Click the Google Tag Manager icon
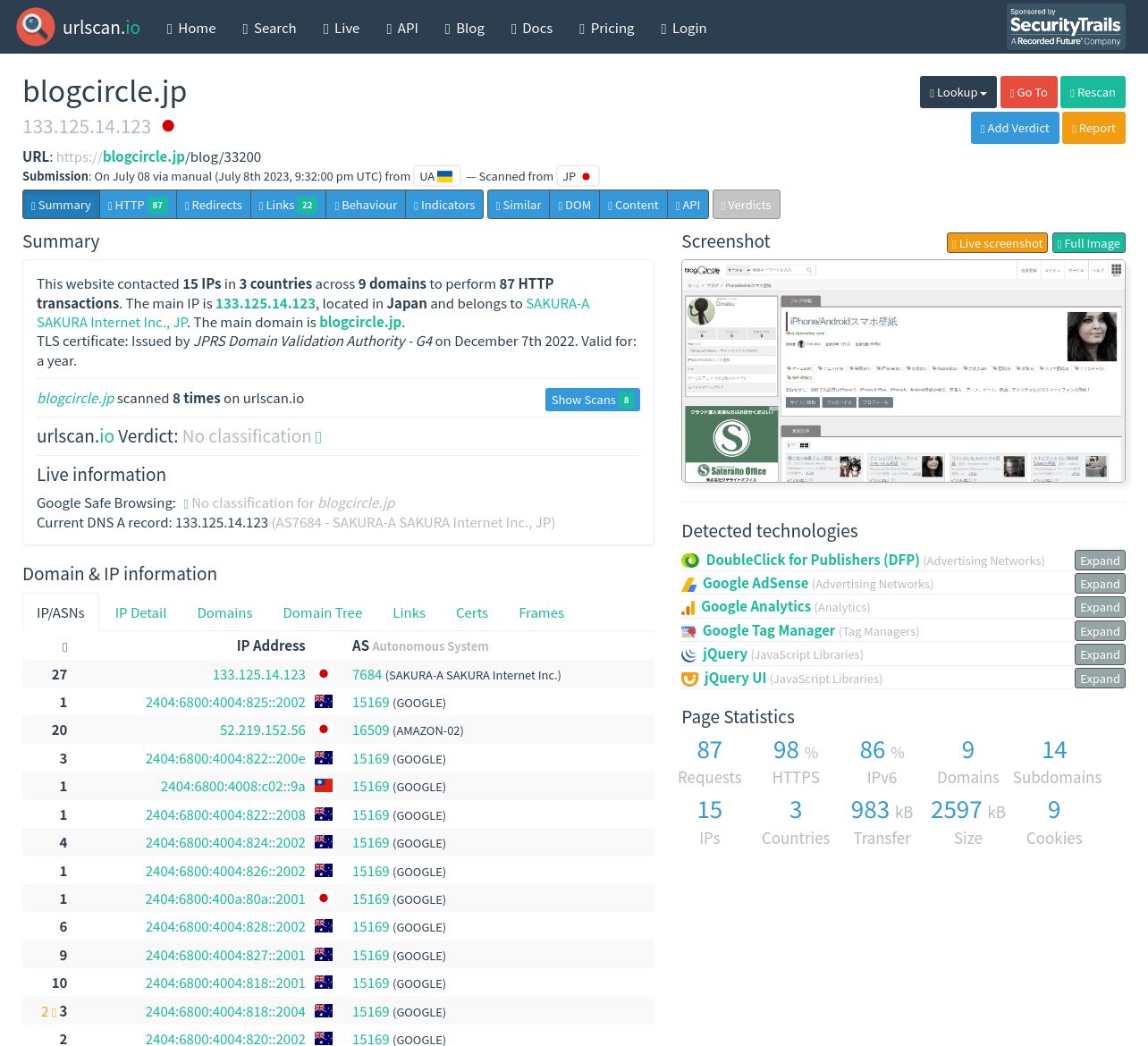The width and height of the screenshot is (1148, 1046). click(x=688, y=631)
